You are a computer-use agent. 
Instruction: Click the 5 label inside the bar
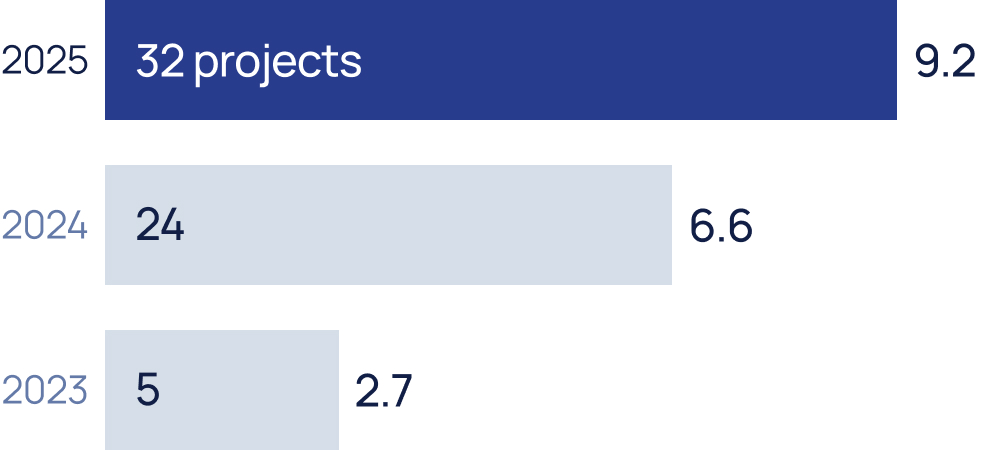(147, 390)
